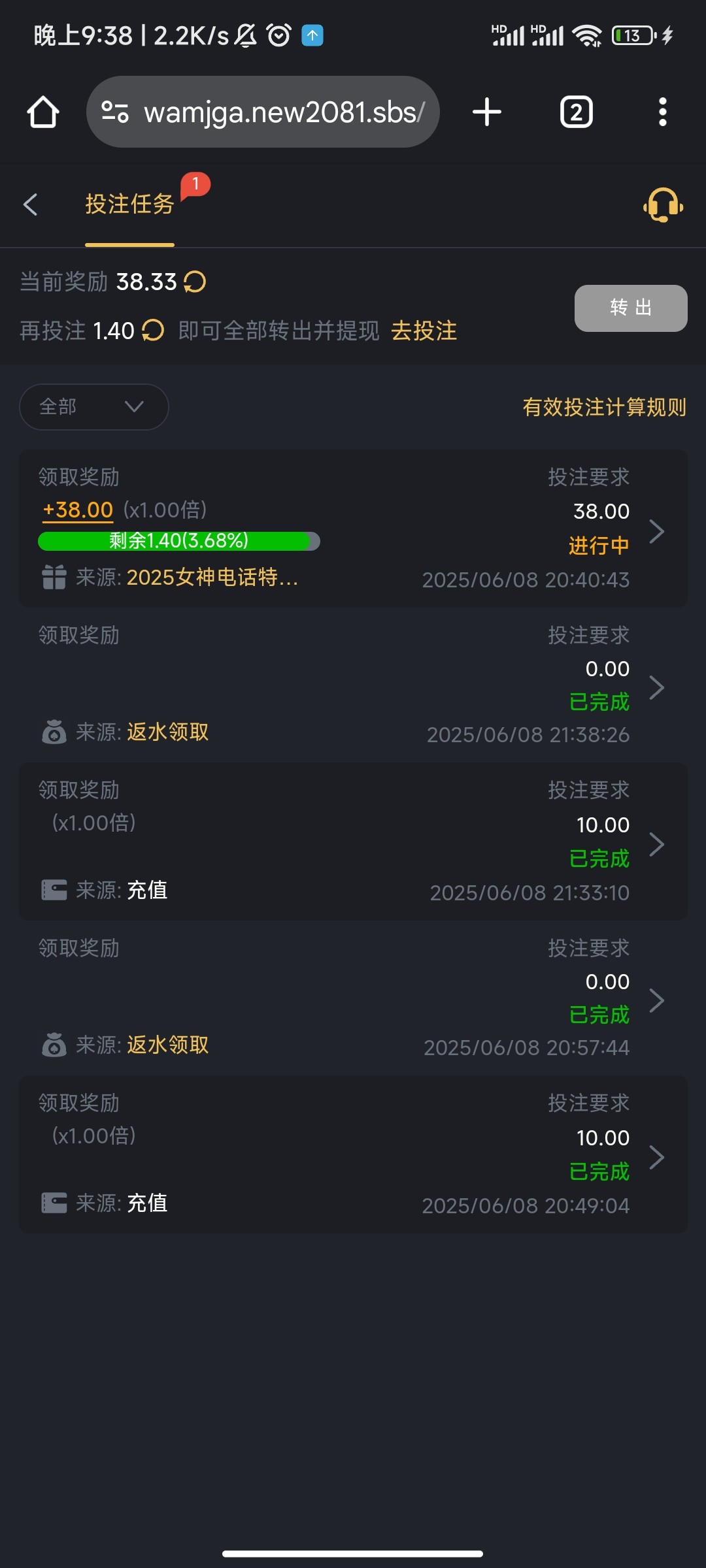
Task: Open the browser three-dot menu
Action: pos(662,112)
